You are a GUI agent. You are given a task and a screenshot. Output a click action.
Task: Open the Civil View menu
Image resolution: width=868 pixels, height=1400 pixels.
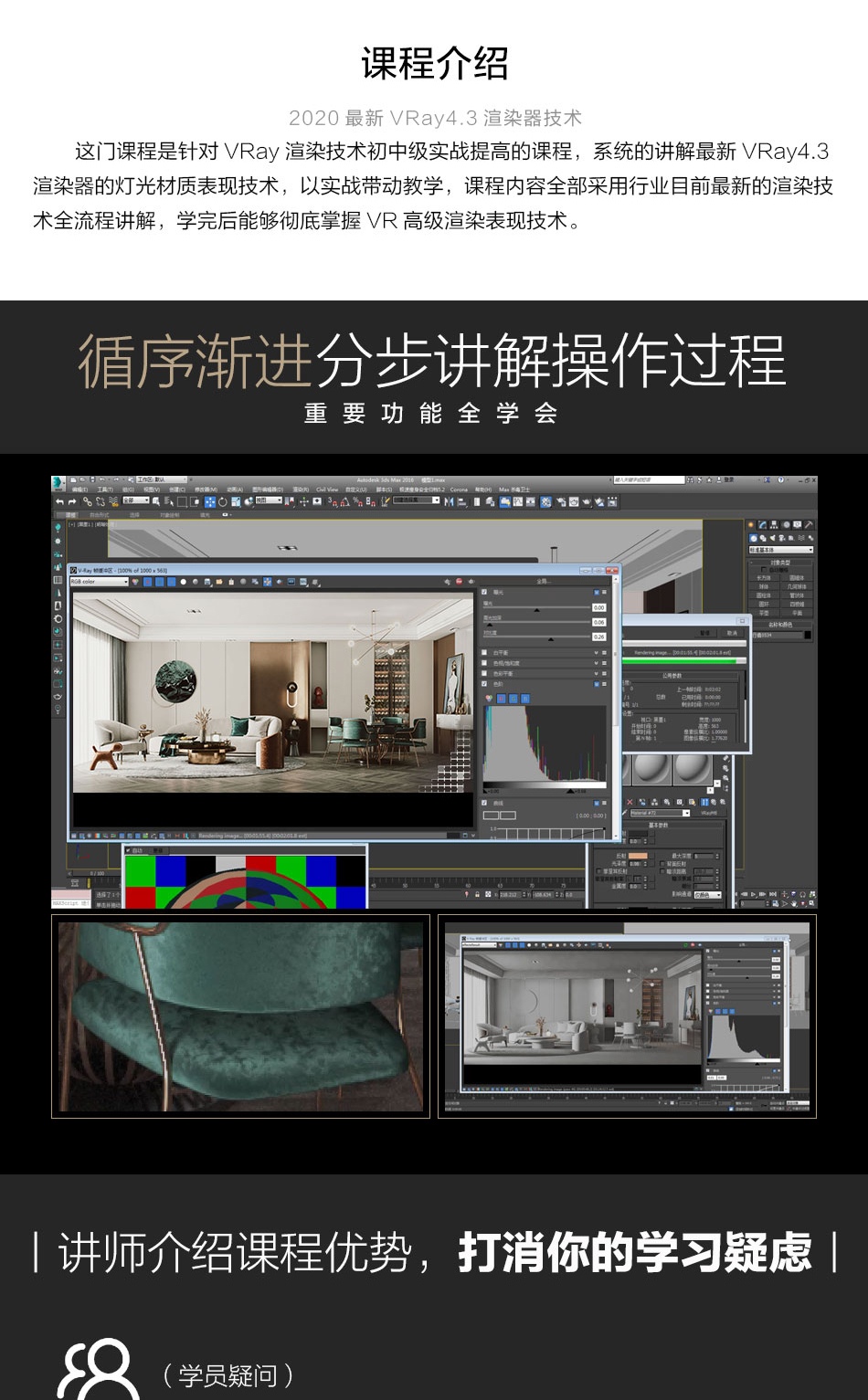coord(327,489)
